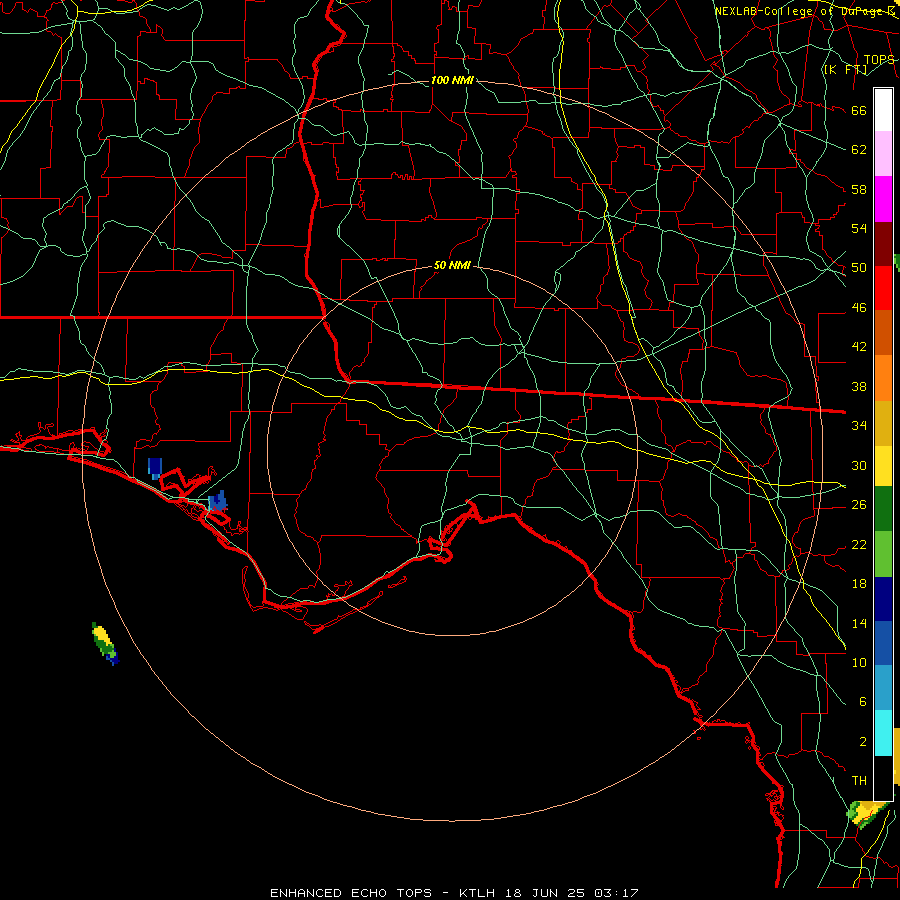Click the yellow-green echo by the legend's base
The height and width of the screenshot is (900, 900).
(x=867, y=813)
